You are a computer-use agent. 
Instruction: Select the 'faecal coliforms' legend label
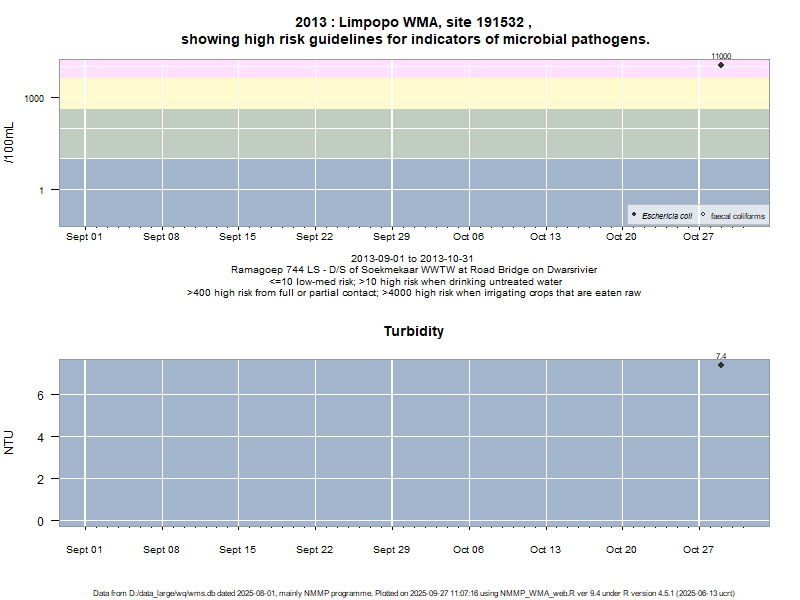coord(737,216)
